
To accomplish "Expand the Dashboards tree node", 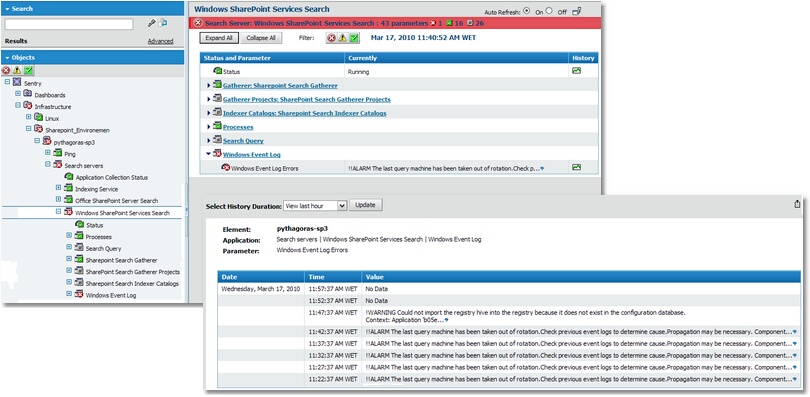I will coord(18,94).
